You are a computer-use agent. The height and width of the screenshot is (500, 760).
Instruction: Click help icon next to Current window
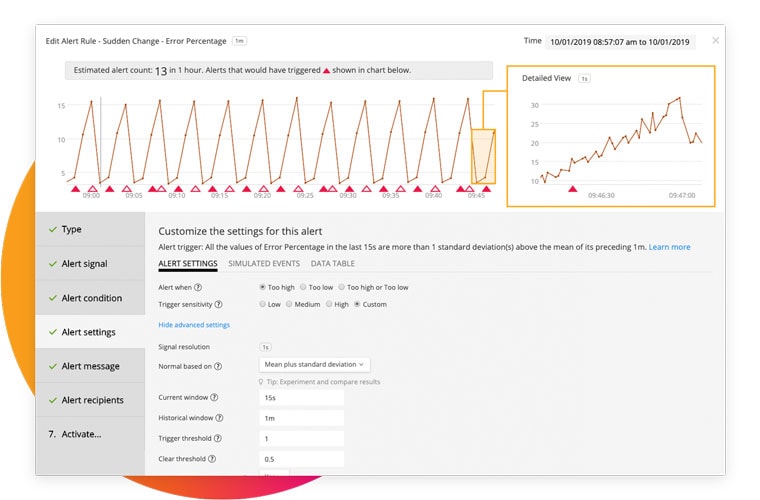pos(215,398)
